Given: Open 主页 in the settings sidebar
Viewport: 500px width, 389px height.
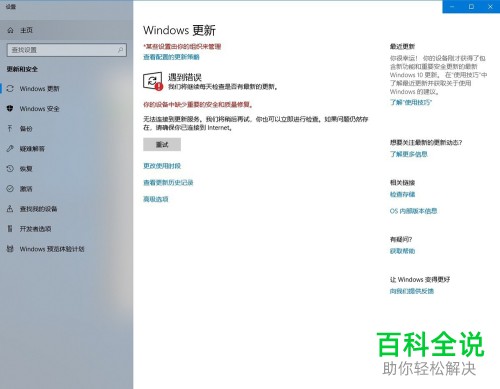Looking at the screenshot, I should pos(67,30).
